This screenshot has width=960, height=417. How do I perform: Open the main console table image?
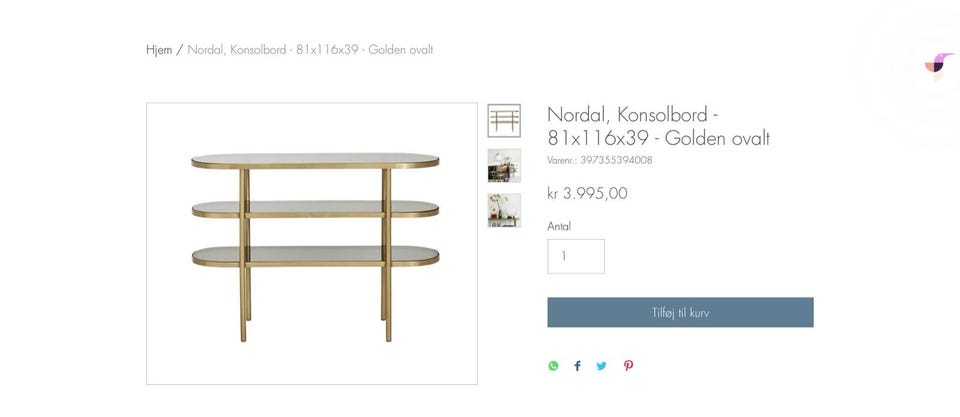click(x=312, y=243)
